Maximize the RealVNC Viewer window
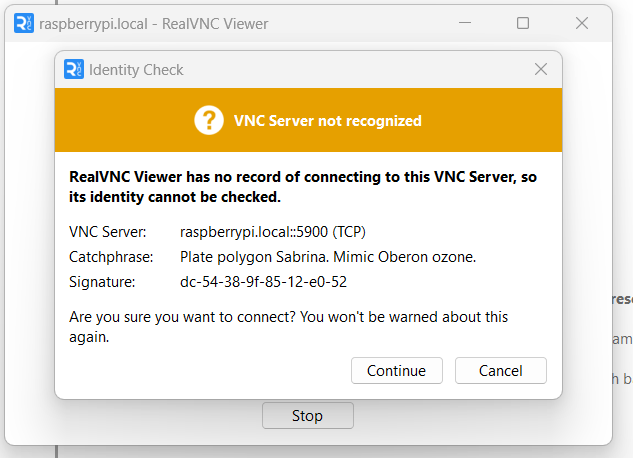Image resolution: width=633 pixels, height=458 pixels. [523, 23]
